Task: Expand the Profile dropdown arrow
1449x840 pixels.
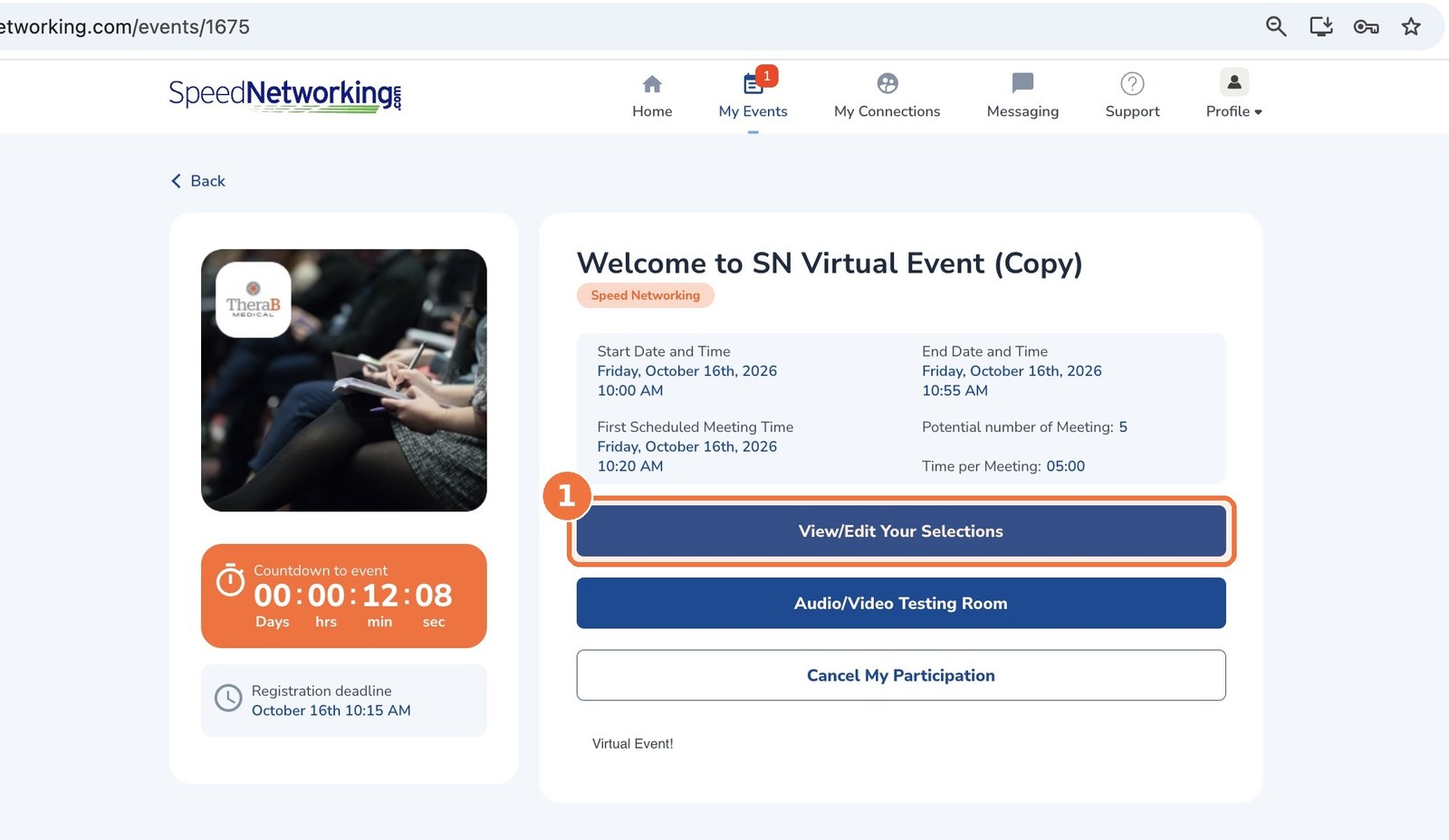Action: pyautogui.click(x=1258, y=112)
